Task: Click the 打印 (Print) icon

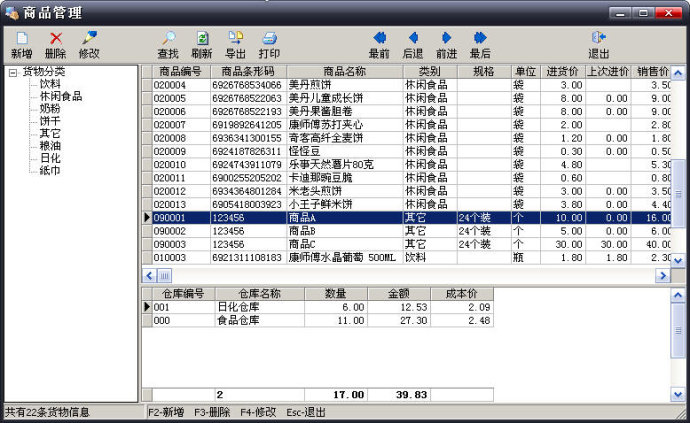Action: point(269,38)
